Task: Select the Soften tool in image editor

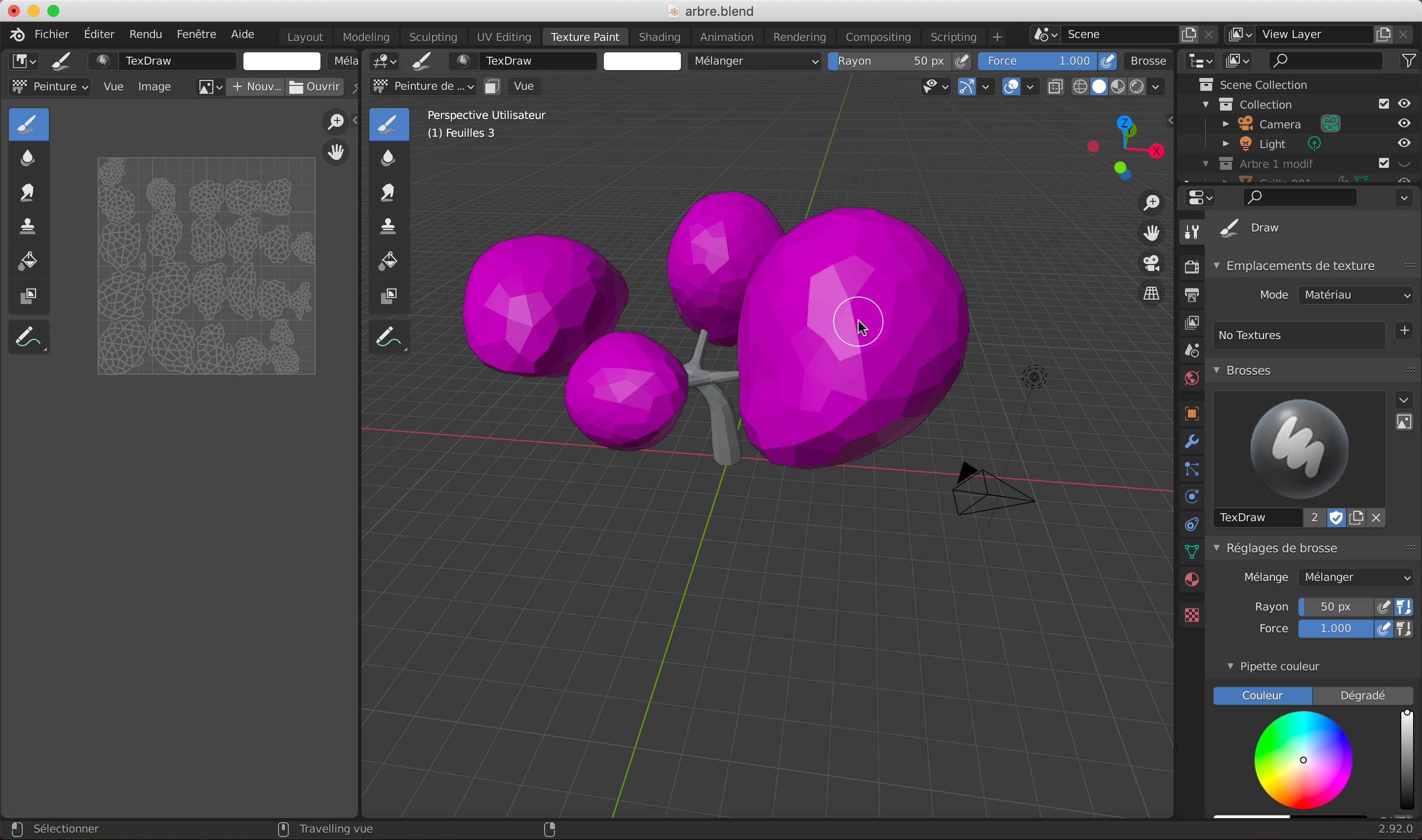Action: 28,158
